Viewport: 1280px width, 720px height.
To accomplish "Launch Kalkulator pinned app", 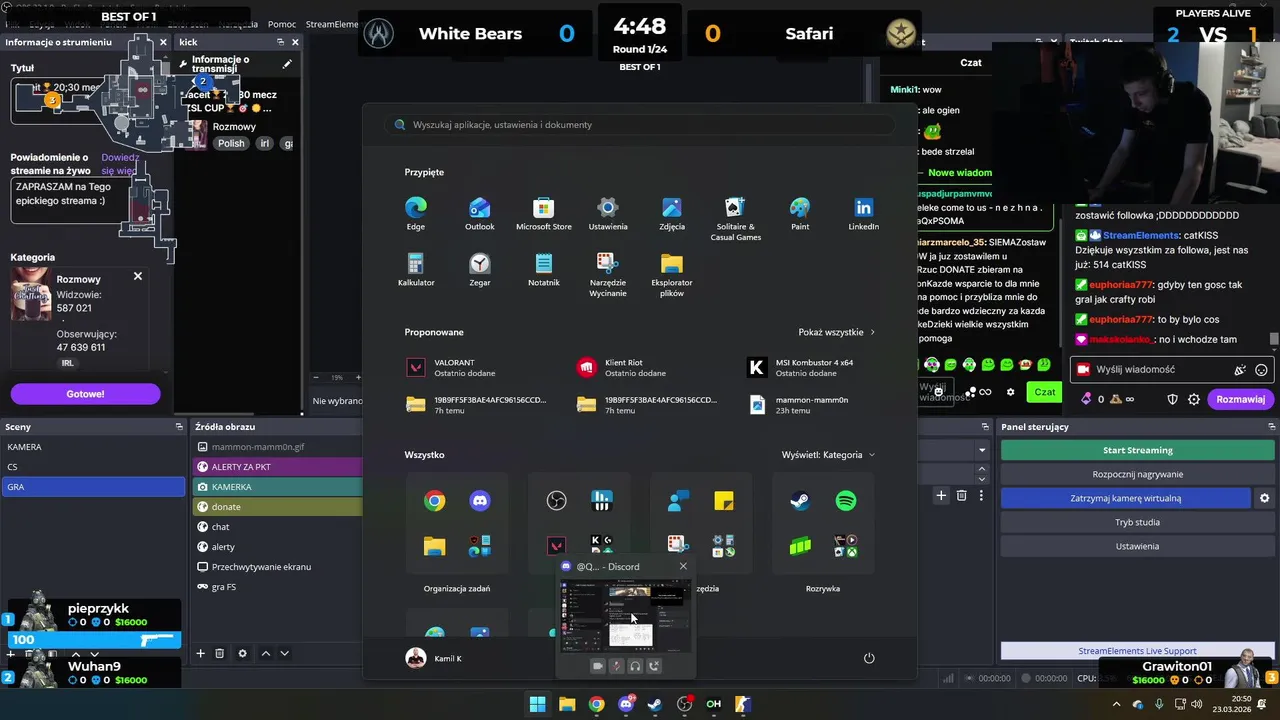I will [416, 270].
